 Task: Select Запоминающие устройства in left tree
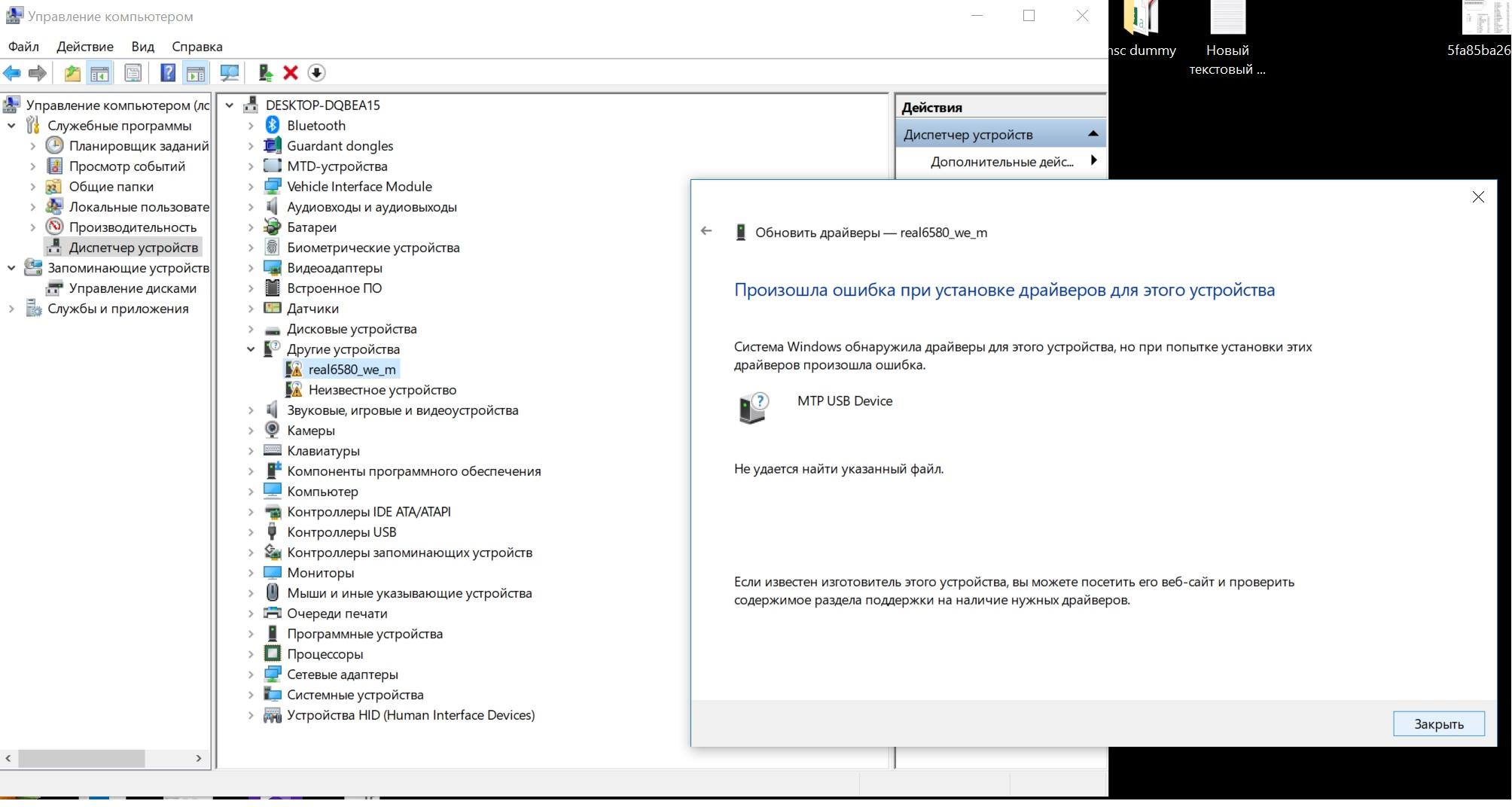[128, 268]
